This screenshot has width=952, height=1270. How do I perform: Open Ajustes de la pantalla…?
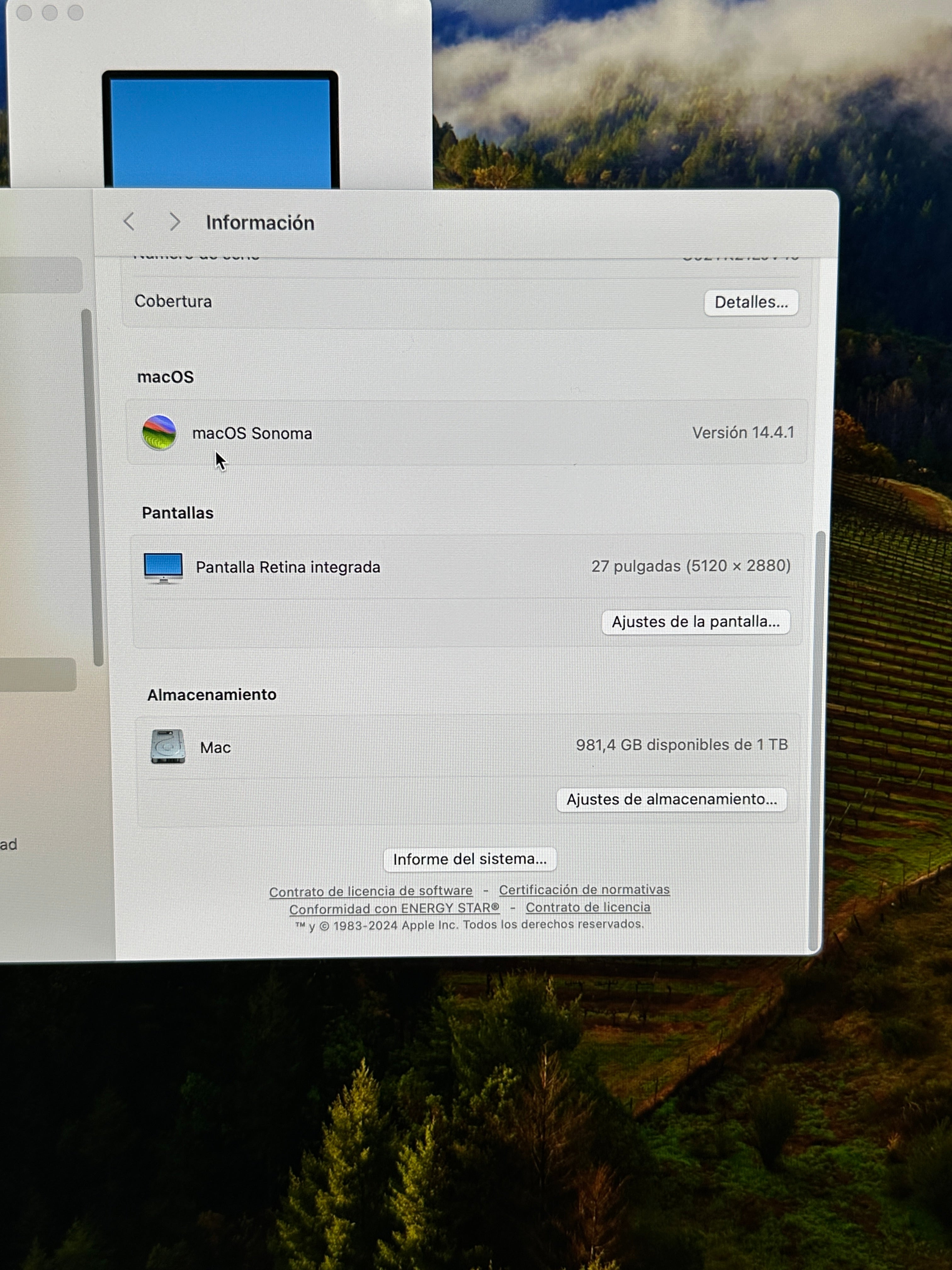[x=695, y=622]
